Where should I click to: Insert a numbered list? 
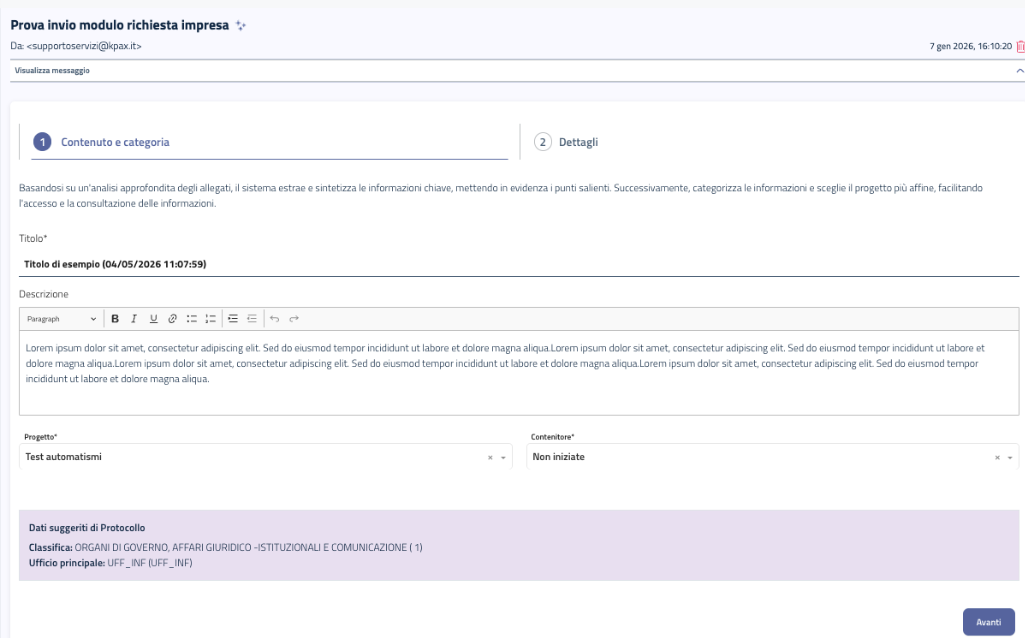coord(210,319)
